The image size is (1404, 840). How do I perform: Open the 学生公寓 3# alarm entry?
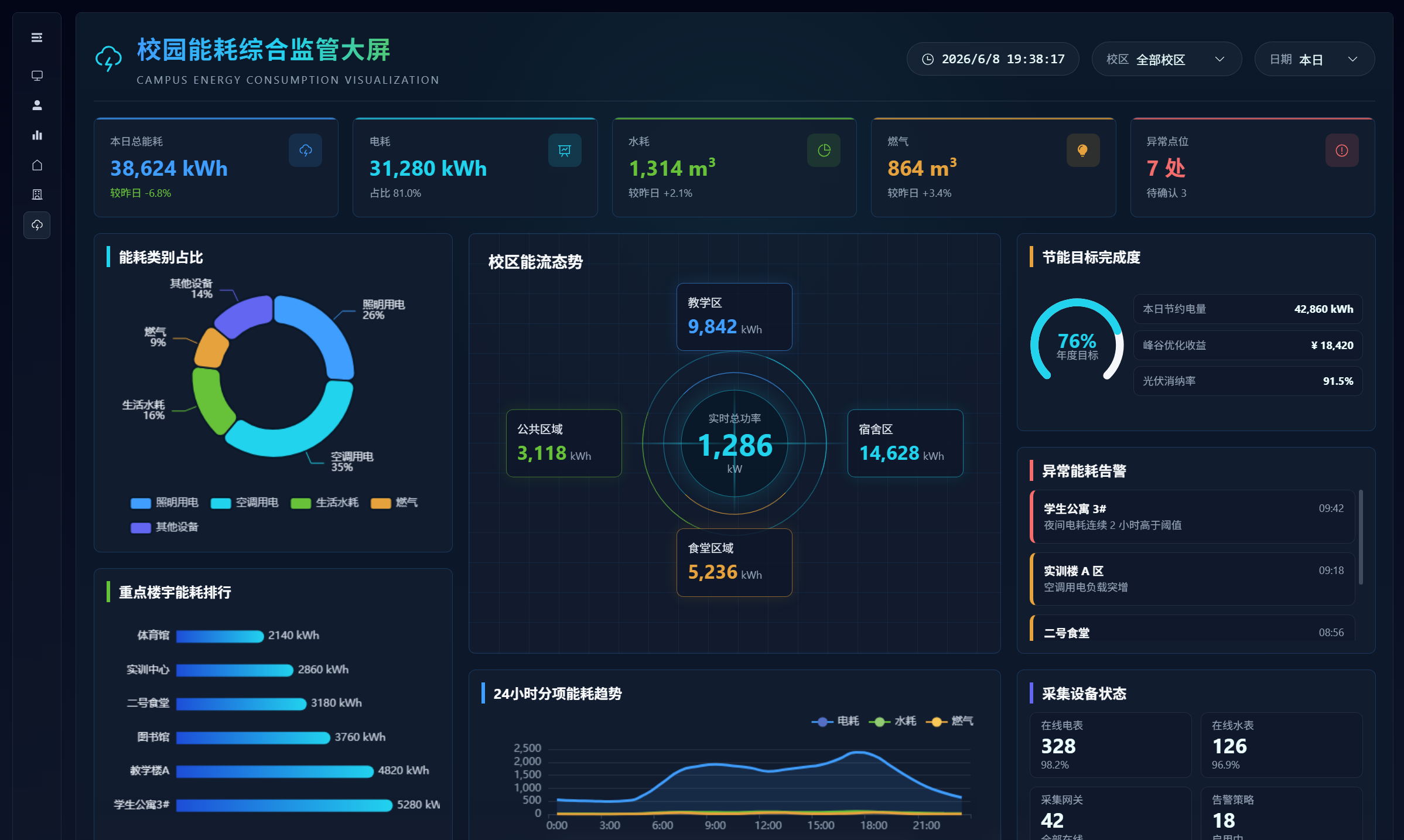coord(1193,517)
